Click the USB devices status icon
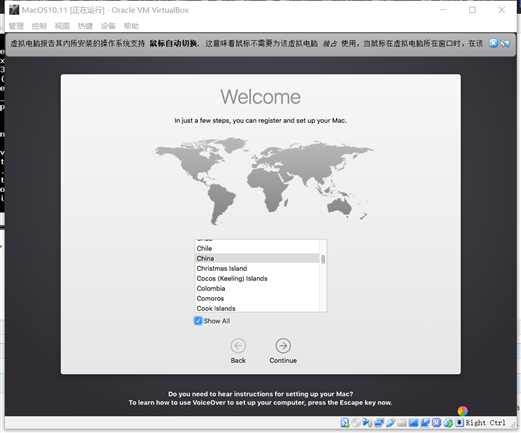 pos(390,423)
